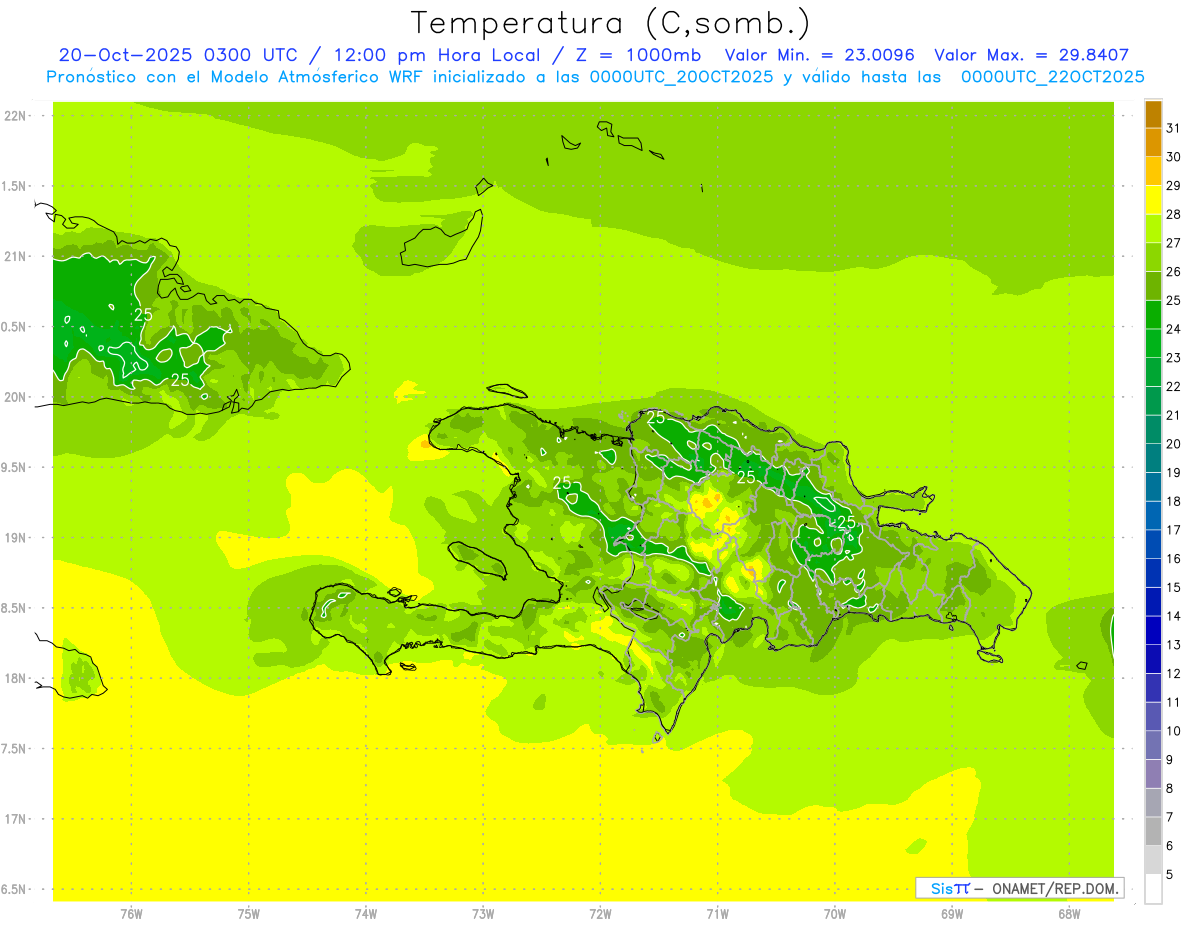Select the title Temperatura (C,somb.)
This screenshot has width=1200, height=927.
[x=610, y=22]
